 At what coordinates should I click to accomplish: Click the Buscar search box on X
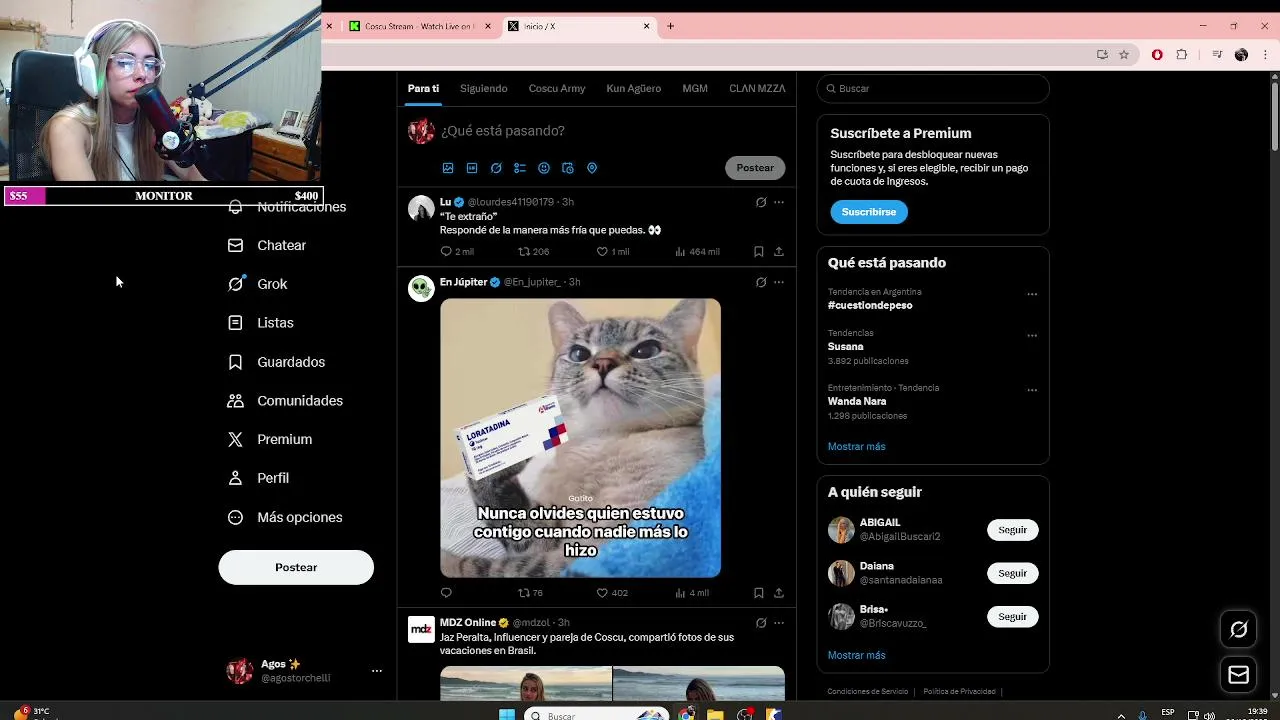[x=933, y=89]
